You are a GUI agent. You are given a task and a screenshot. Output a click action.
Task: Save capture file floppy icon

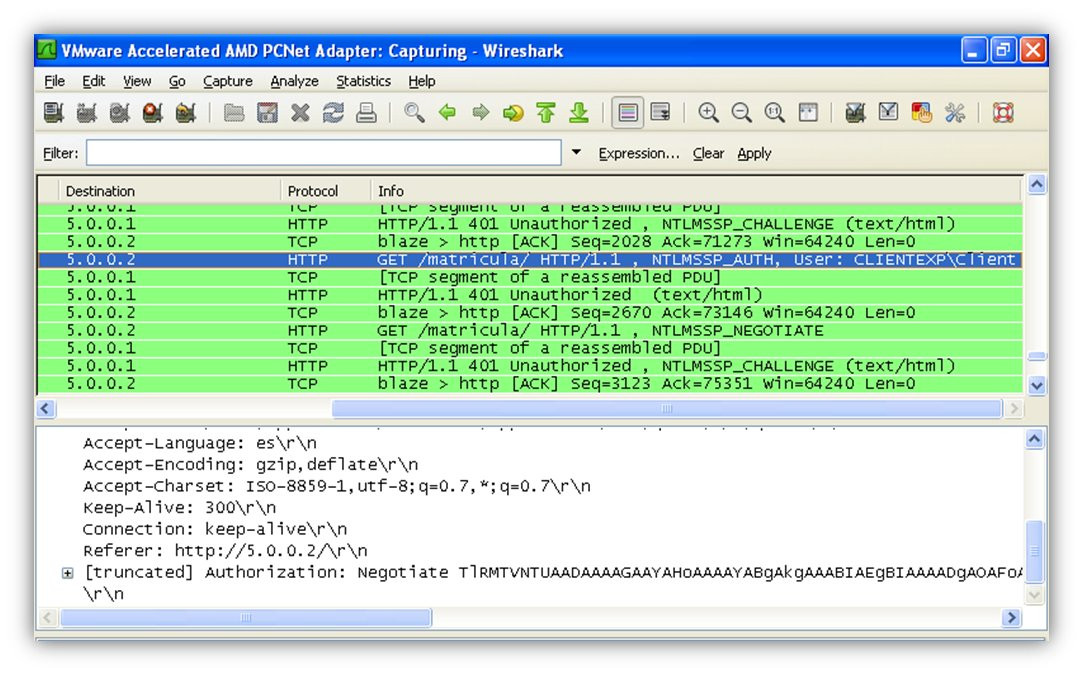point(267,112)
